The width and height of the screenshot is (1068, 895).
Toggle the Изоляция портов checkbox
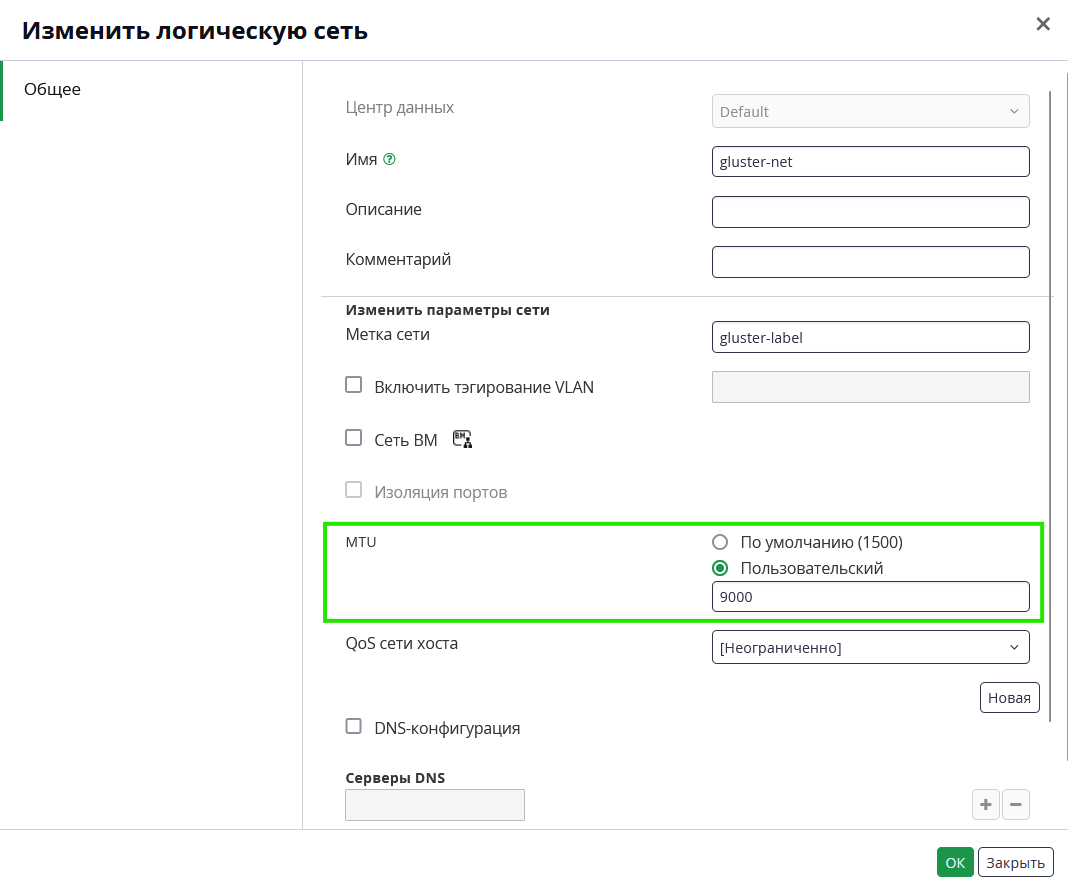[354, 490]
